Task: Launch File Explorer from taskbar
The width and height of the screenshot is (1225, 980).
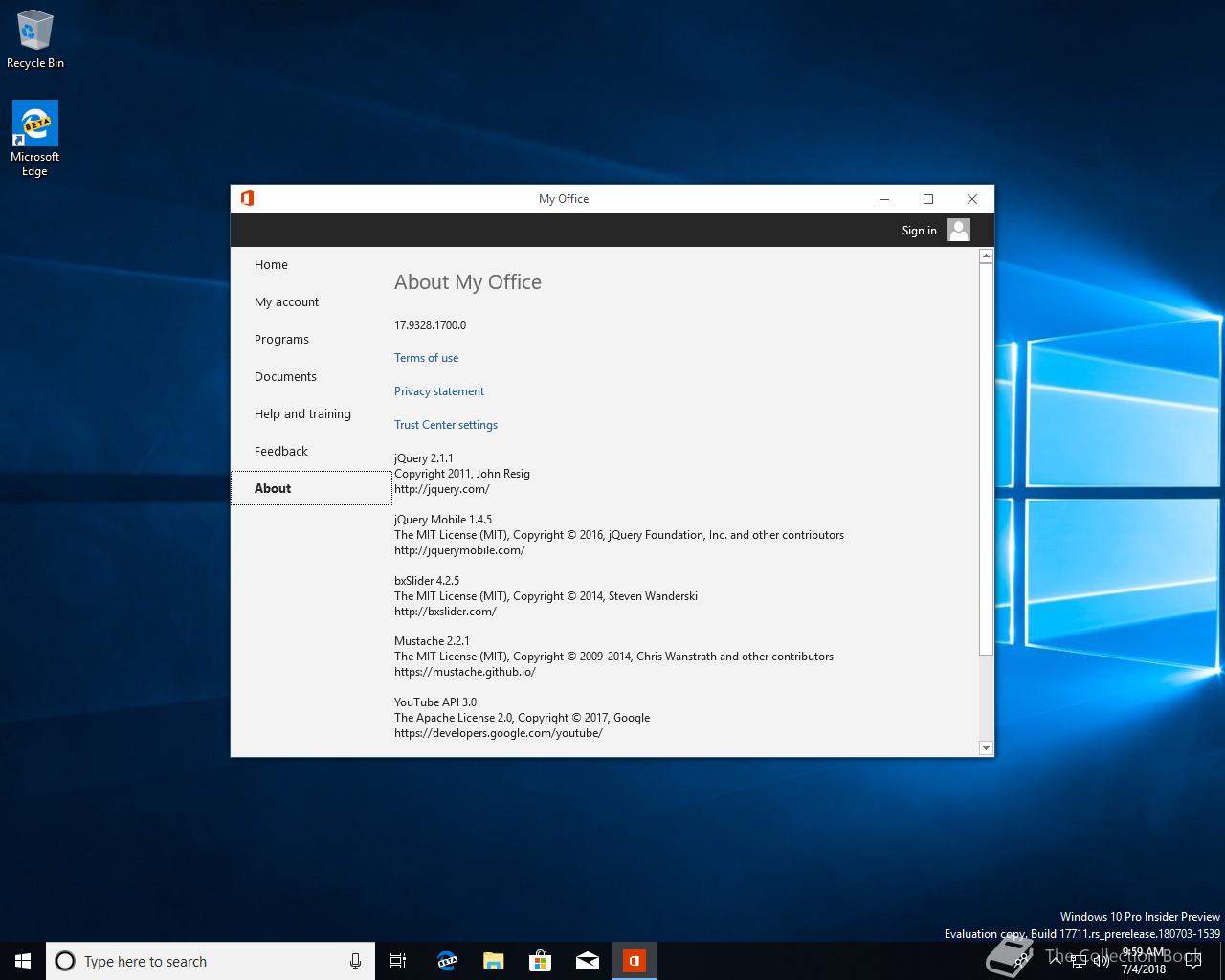Action: [493, 961]
